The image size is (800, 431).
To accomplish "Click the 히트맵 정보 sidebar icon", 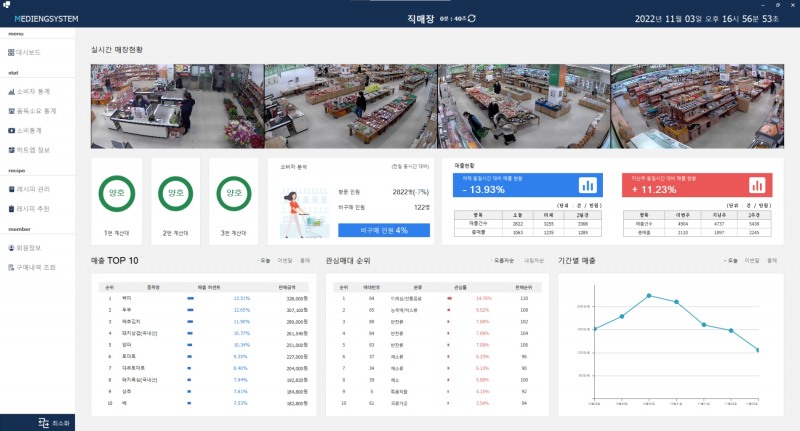I will 11,150.
